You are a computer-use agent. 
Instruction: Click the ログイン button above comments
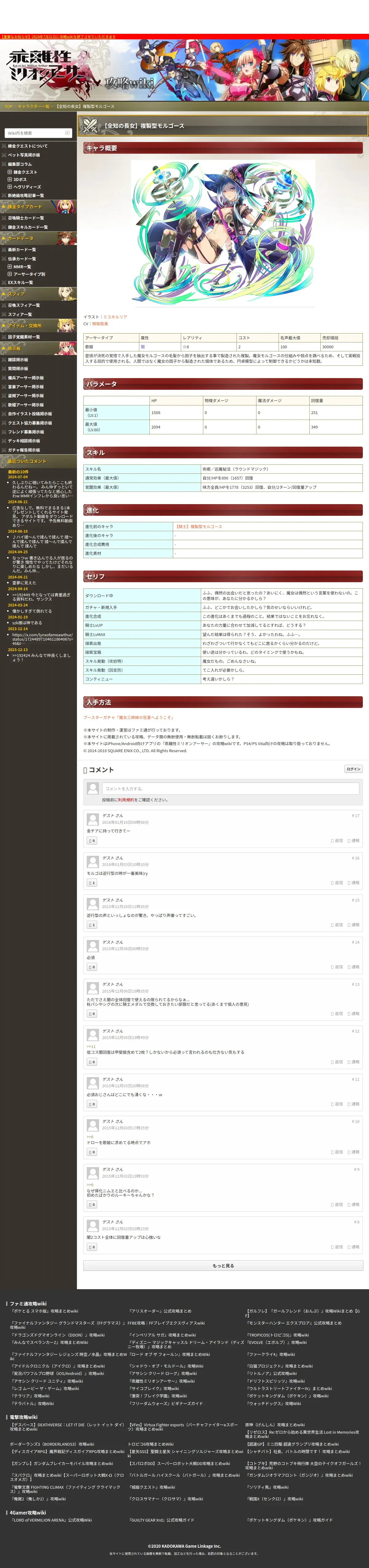point(353,769)
